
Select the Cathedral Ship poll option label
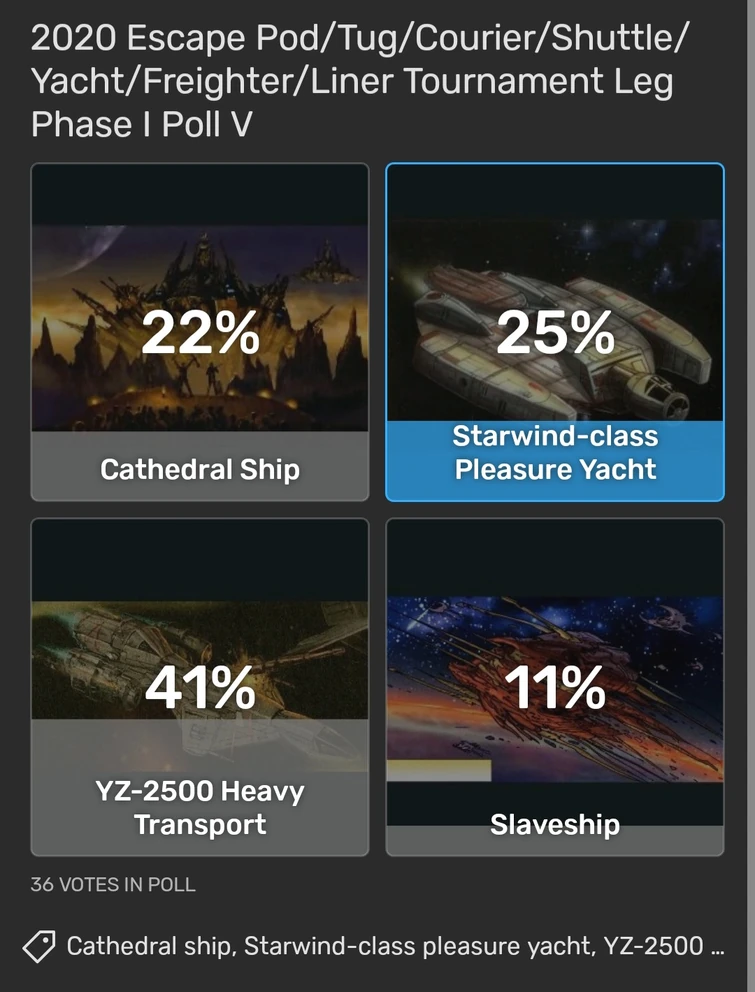point(200,468)
